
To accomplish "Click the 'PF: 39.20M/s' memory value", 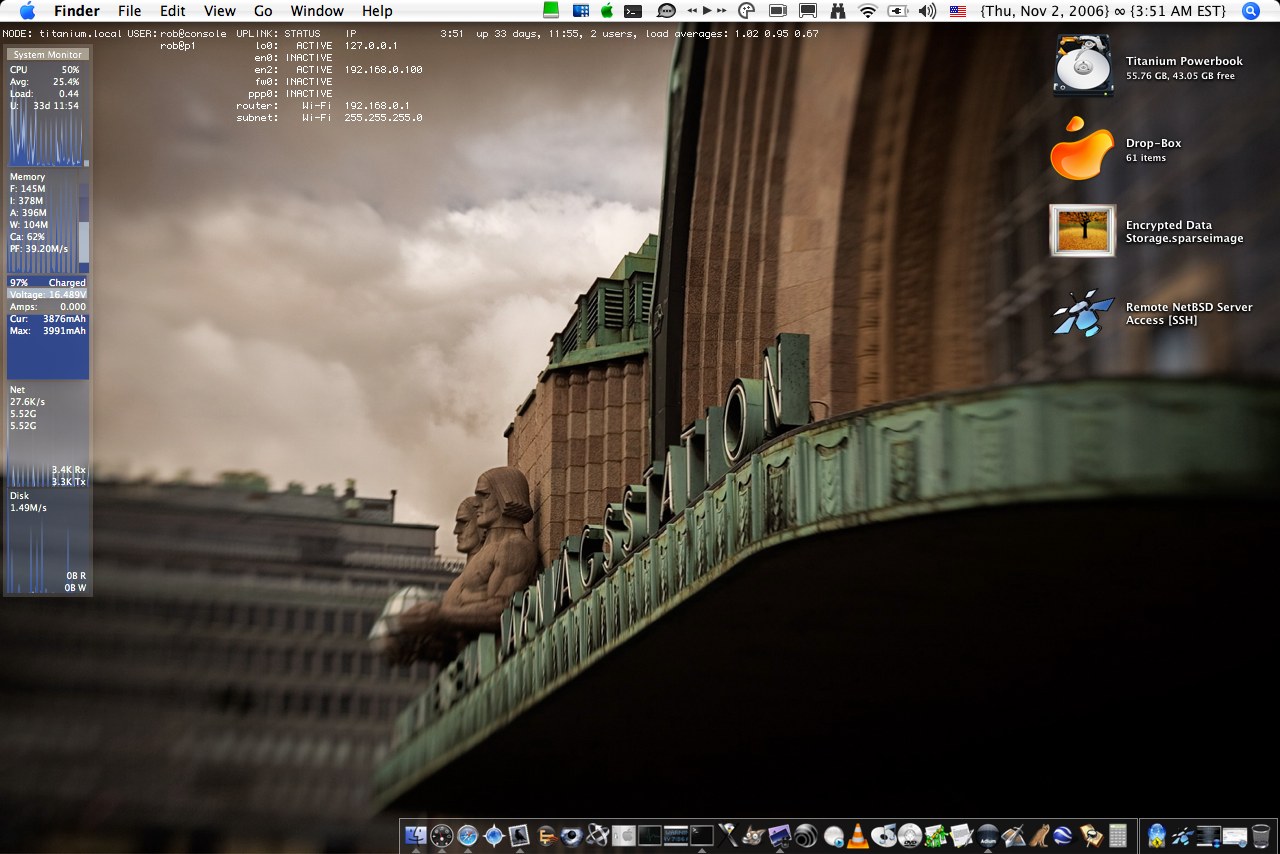I will (39, 249).
